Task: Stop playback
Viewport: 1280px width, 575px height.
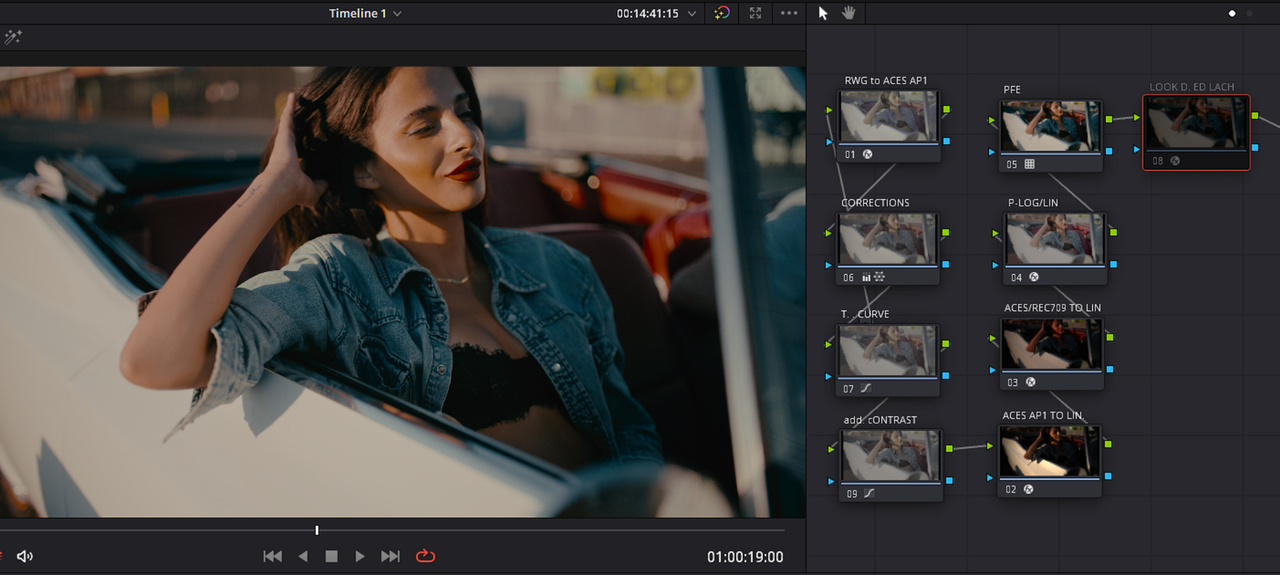Action: pos(332,556)
